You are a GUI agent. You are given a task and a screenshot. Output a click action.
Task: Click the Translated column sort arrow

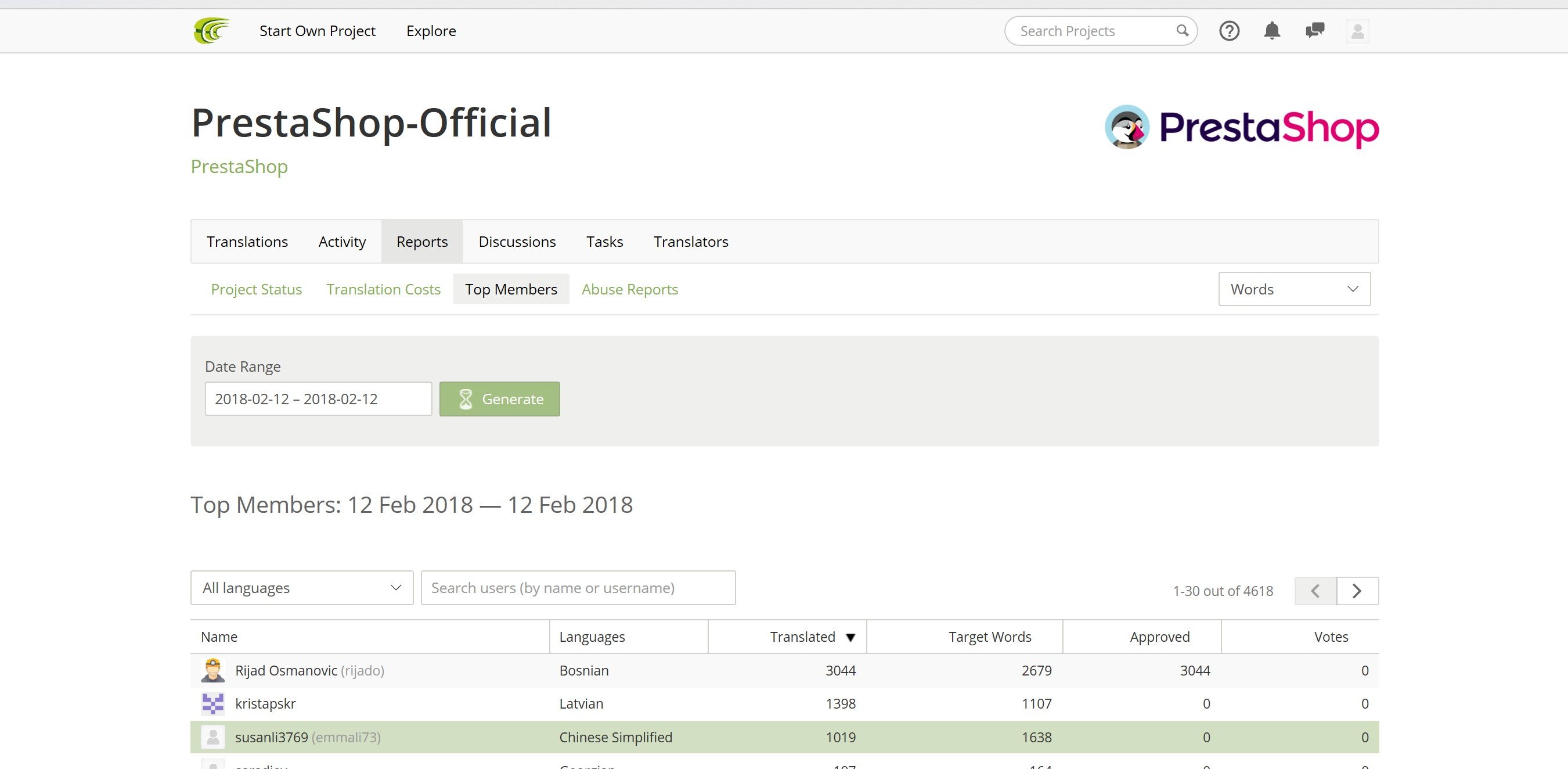850,638
